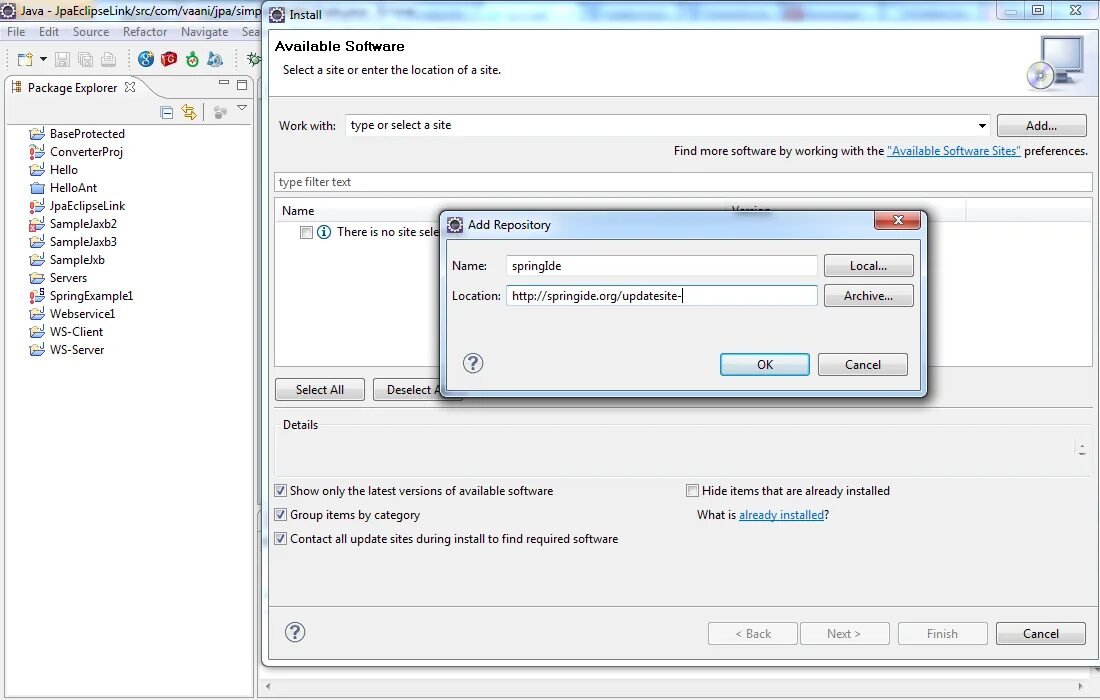This screenshot has width=1100, height=700.
Task: Toggle Show only latest versions checkbox
Action: (x=281, y=491)
